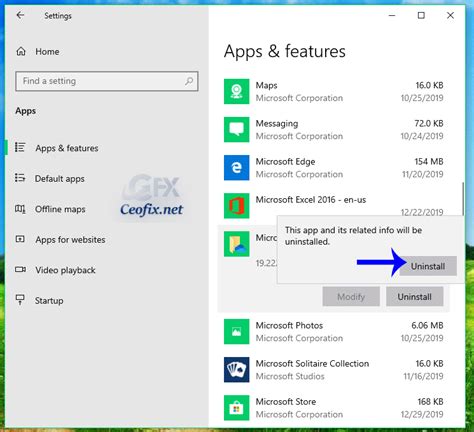
Task: Click the Uninstall button beside Modify
Action: click(415, 297)
